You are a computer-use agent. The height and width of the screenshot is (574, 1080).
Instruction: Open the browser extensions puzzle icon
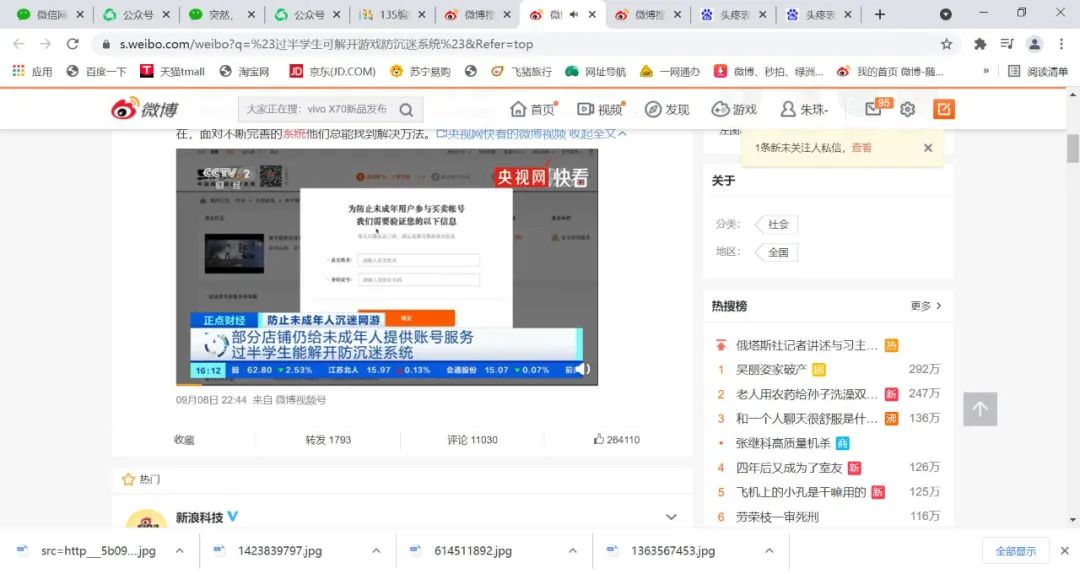point(979,44)
